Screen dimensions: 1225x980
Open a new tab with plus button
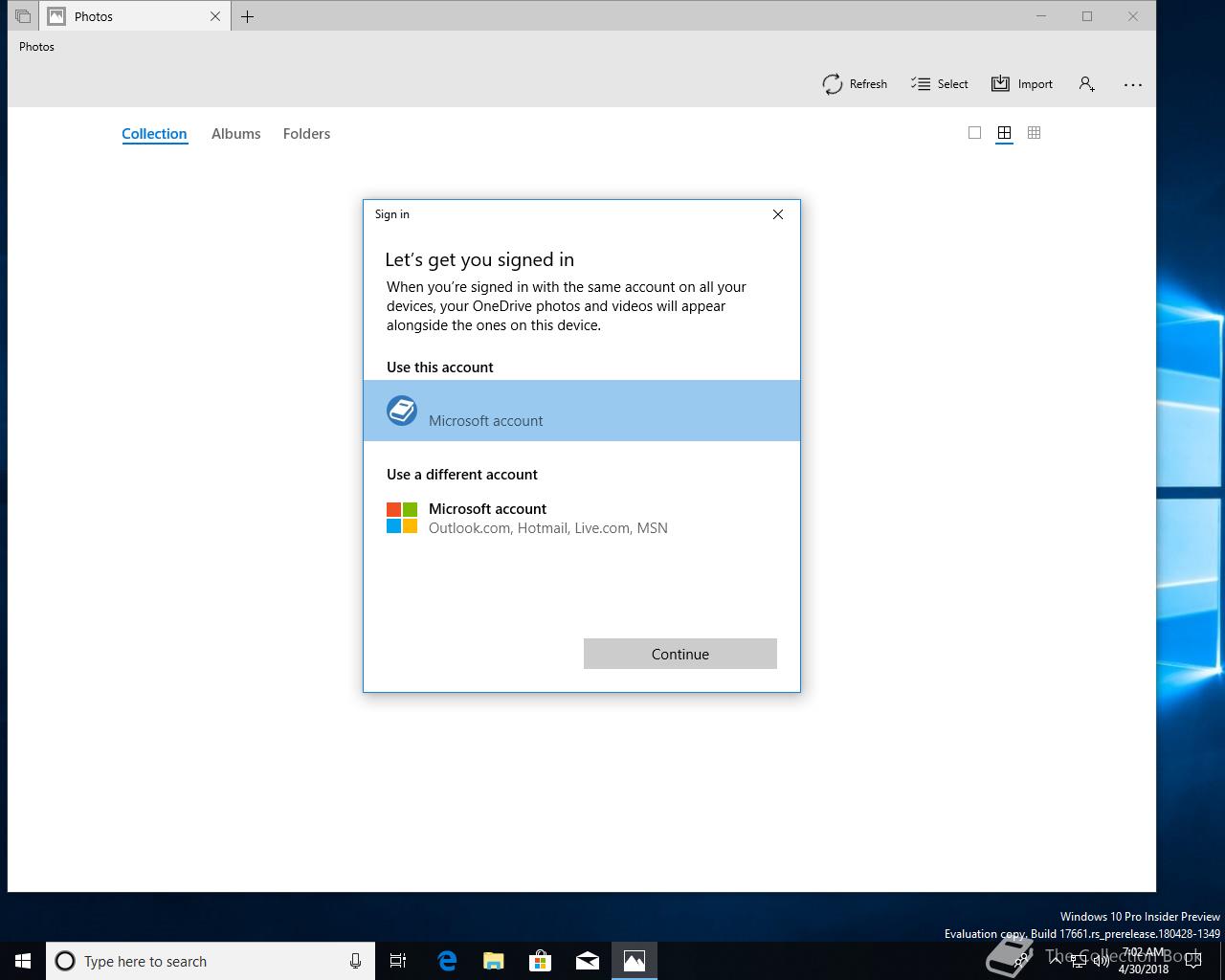point(248,16)
